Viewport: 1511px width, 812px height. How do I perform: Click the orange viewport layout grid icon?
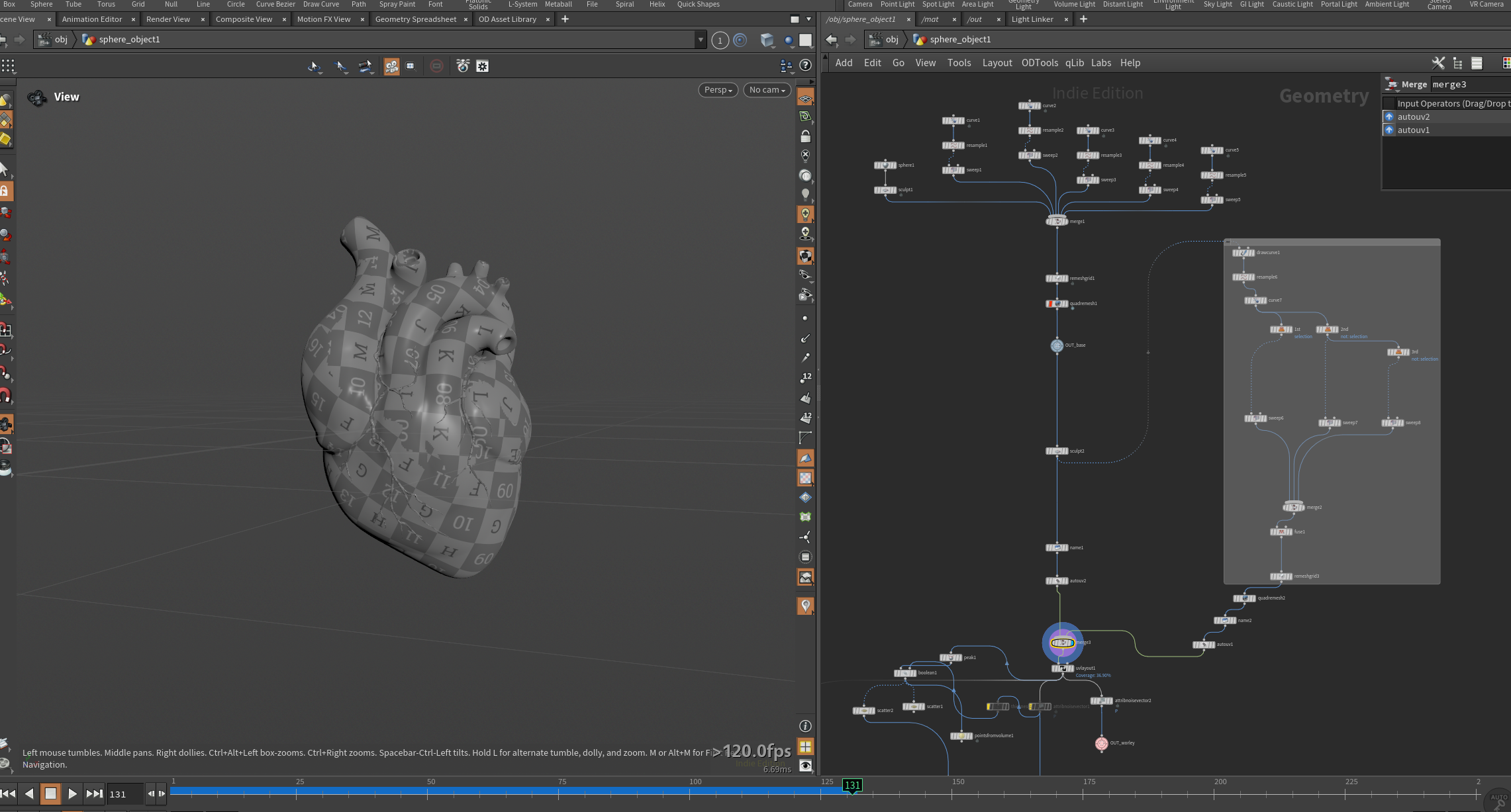click(x=805, y=746)
